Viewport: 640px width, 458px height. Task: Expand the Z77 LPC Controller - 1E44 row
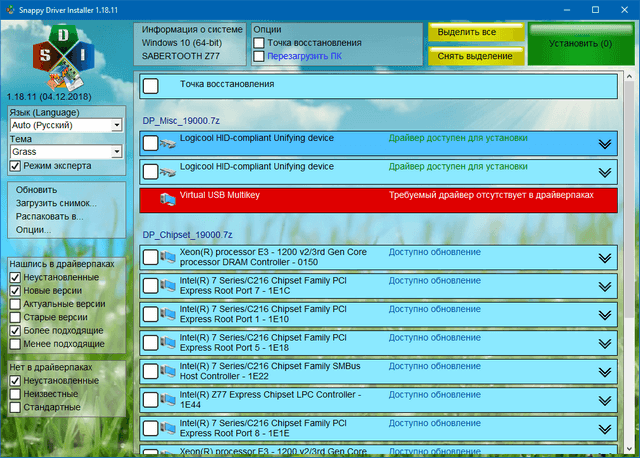click(x=604, y=401)
